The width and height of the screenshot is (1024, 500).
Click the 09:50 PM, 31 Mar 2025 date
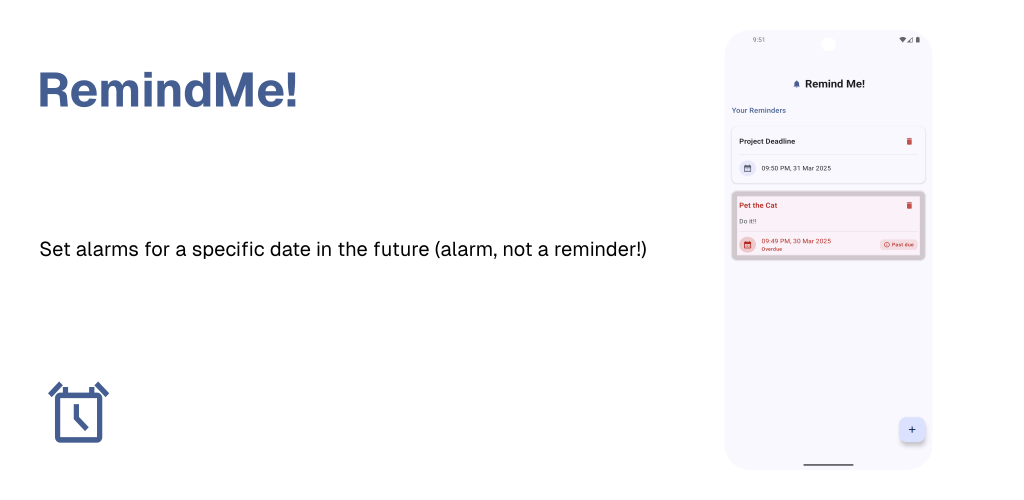click(796, 168)
